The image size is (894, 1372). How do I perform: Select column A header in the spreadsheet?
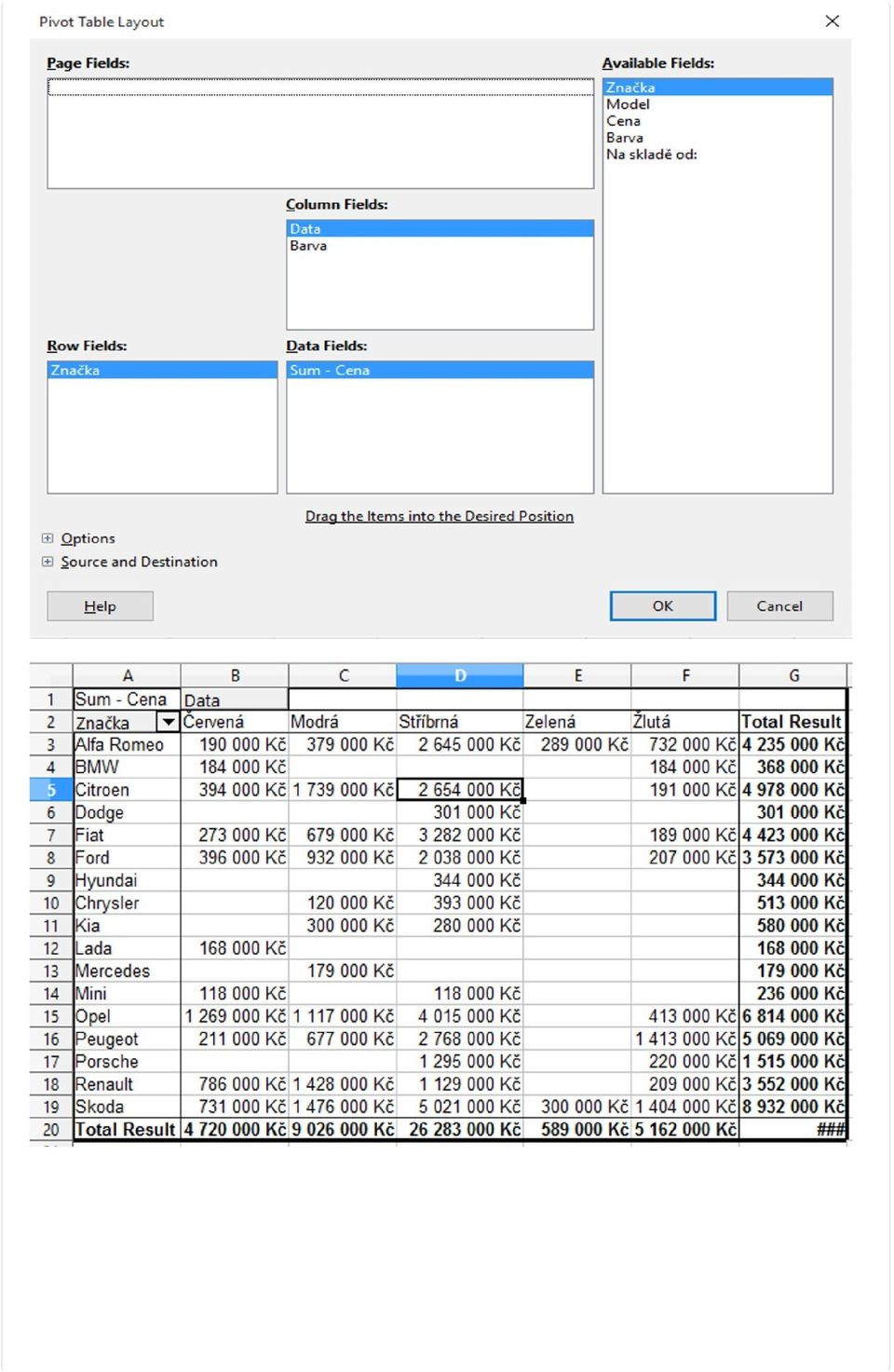[x=127, y=675]
